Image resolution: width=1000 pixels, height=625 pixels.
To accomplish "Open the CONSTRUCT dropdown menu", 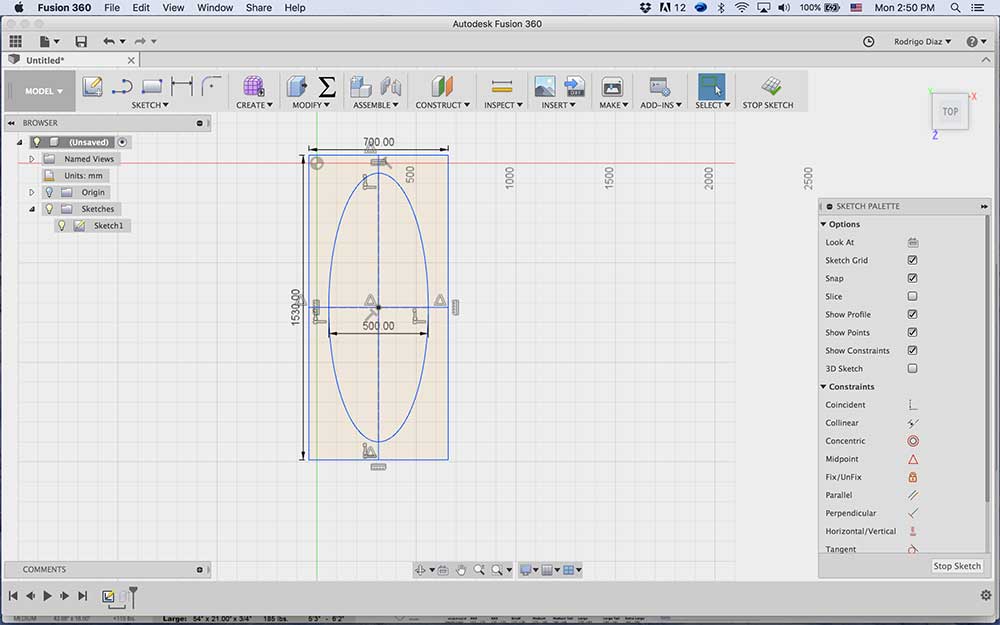I will [x=442, y=105].
